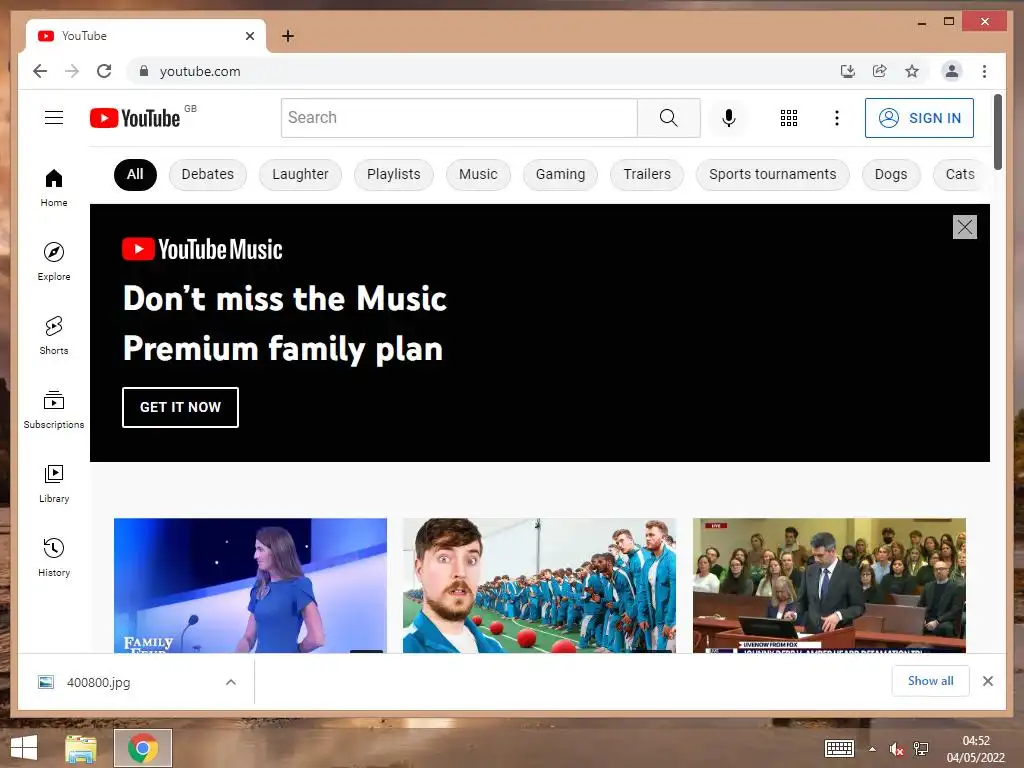Open History in sidebar

tap(54, 557)
